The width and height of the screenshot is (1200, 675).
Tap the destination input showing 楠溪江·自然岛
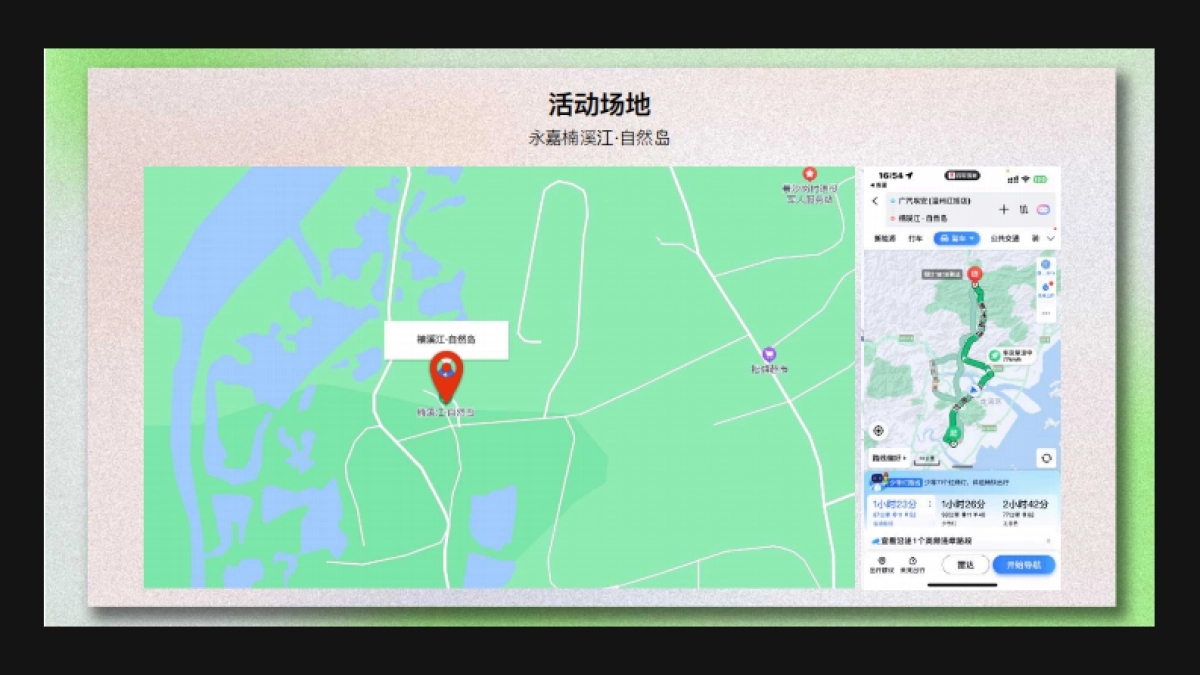click(x=930, y=220)
